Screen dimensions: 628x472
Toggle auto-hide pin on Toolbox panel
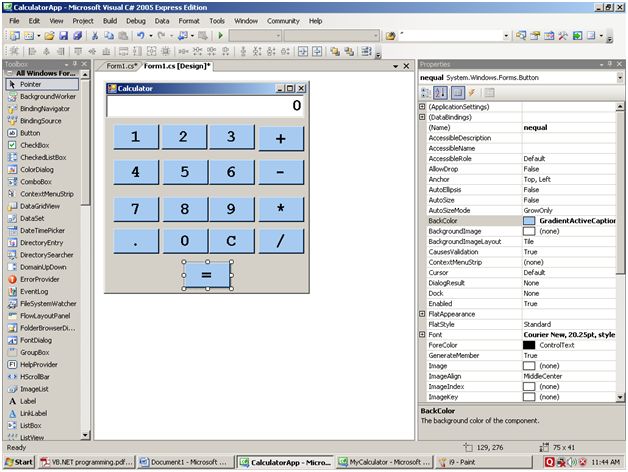(x=74, y=64)
